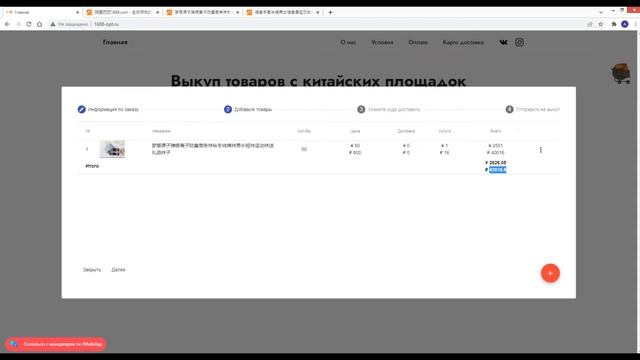Open browser extensions puzzle icon
640x360 pixels.
coord(613,24)
